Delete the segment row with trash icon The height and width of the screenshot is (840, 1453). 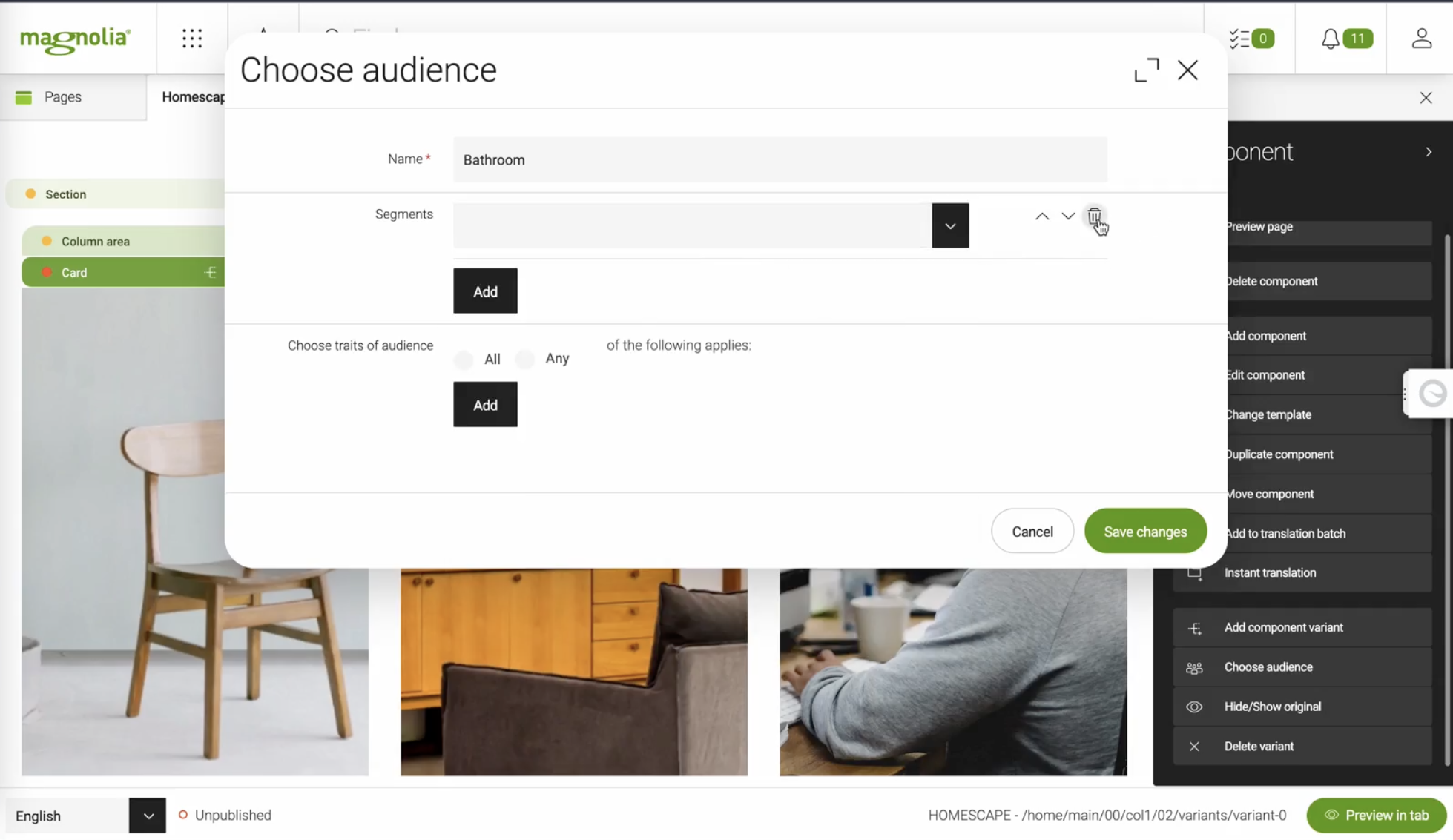coord(1094,216)
